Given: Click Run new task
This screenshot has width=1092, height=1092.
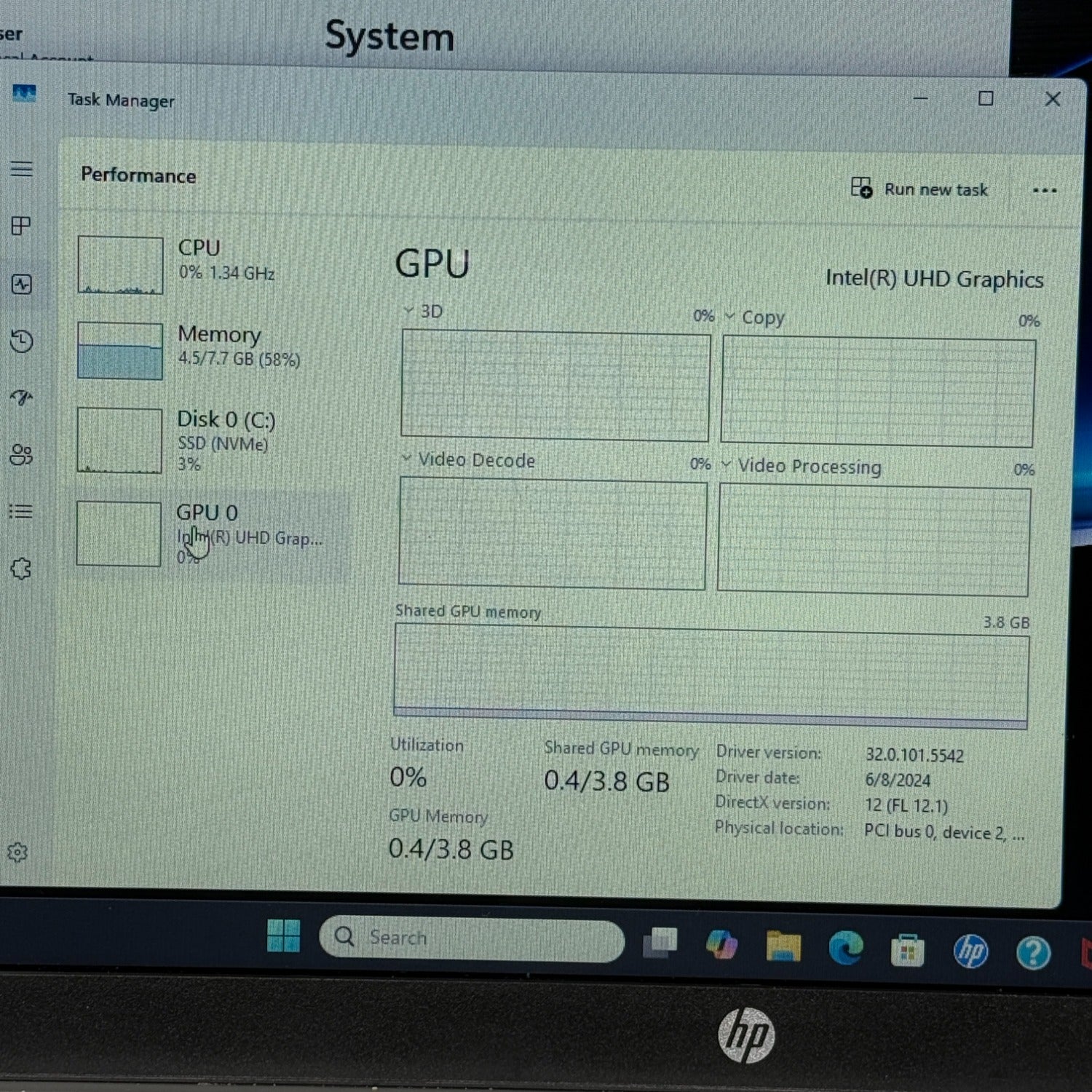Looking at the screenshot, I should coord(922,189).
